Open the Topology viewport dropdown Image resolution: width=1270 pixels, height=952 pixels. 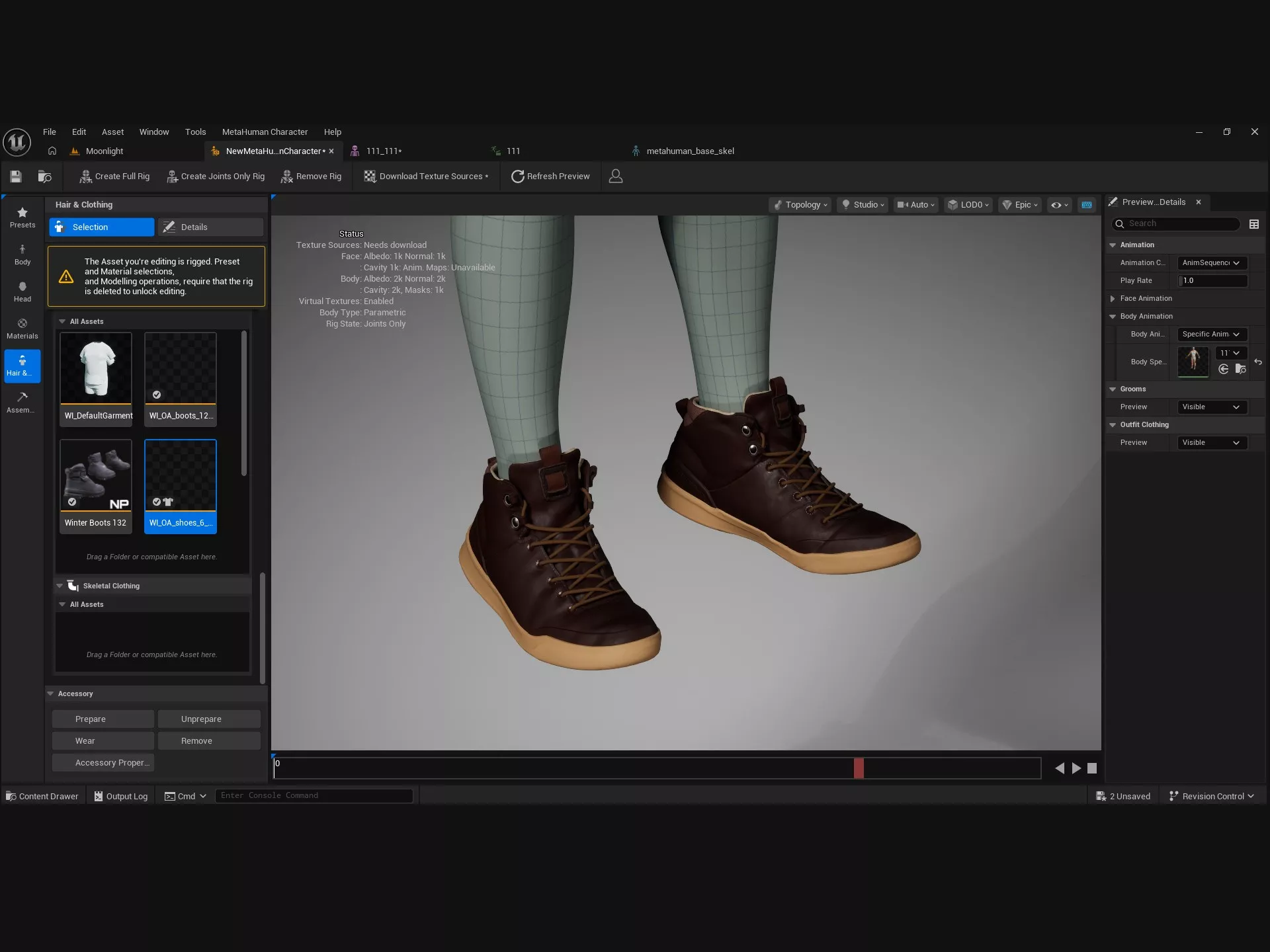pos(800,205)
